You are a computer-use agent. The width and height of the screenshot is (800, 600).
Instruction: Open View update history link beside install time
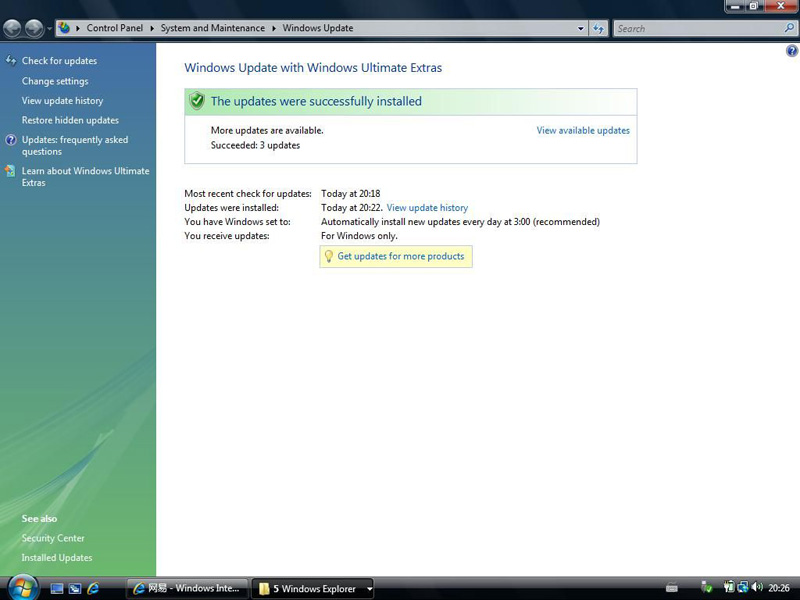pos(427,208)
